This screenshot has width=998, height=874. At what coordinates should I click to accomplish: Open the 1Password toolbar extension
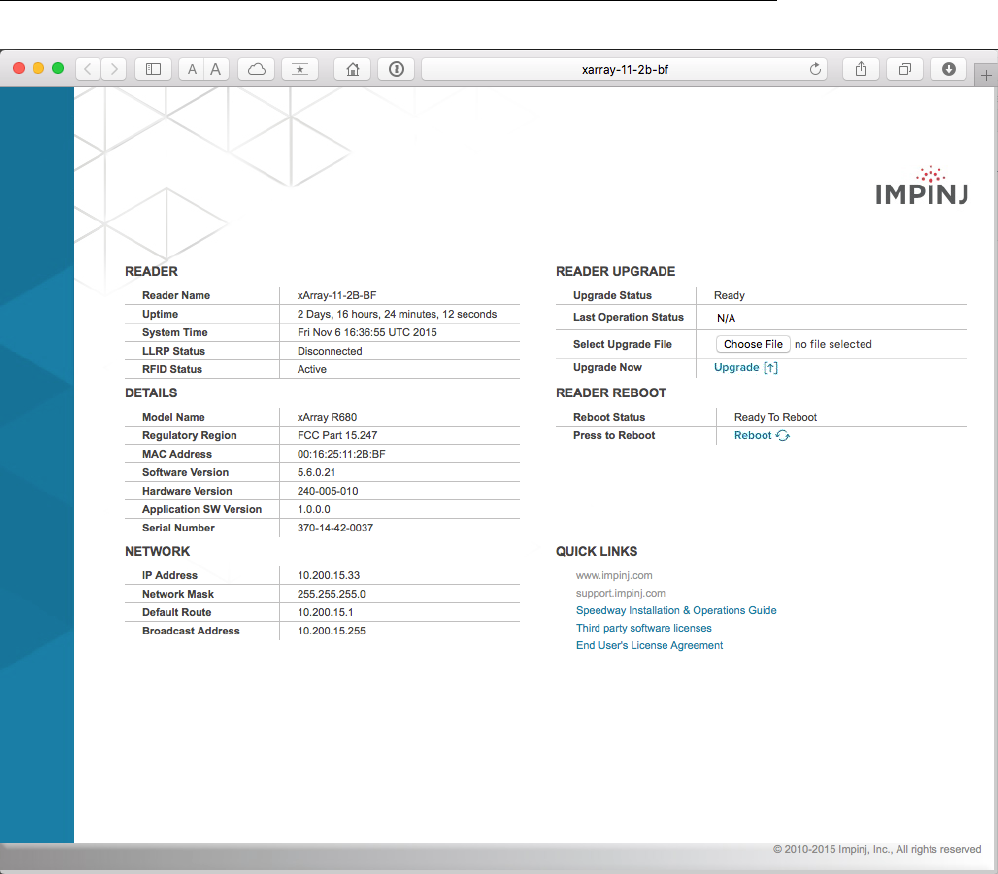coord(397,69)
